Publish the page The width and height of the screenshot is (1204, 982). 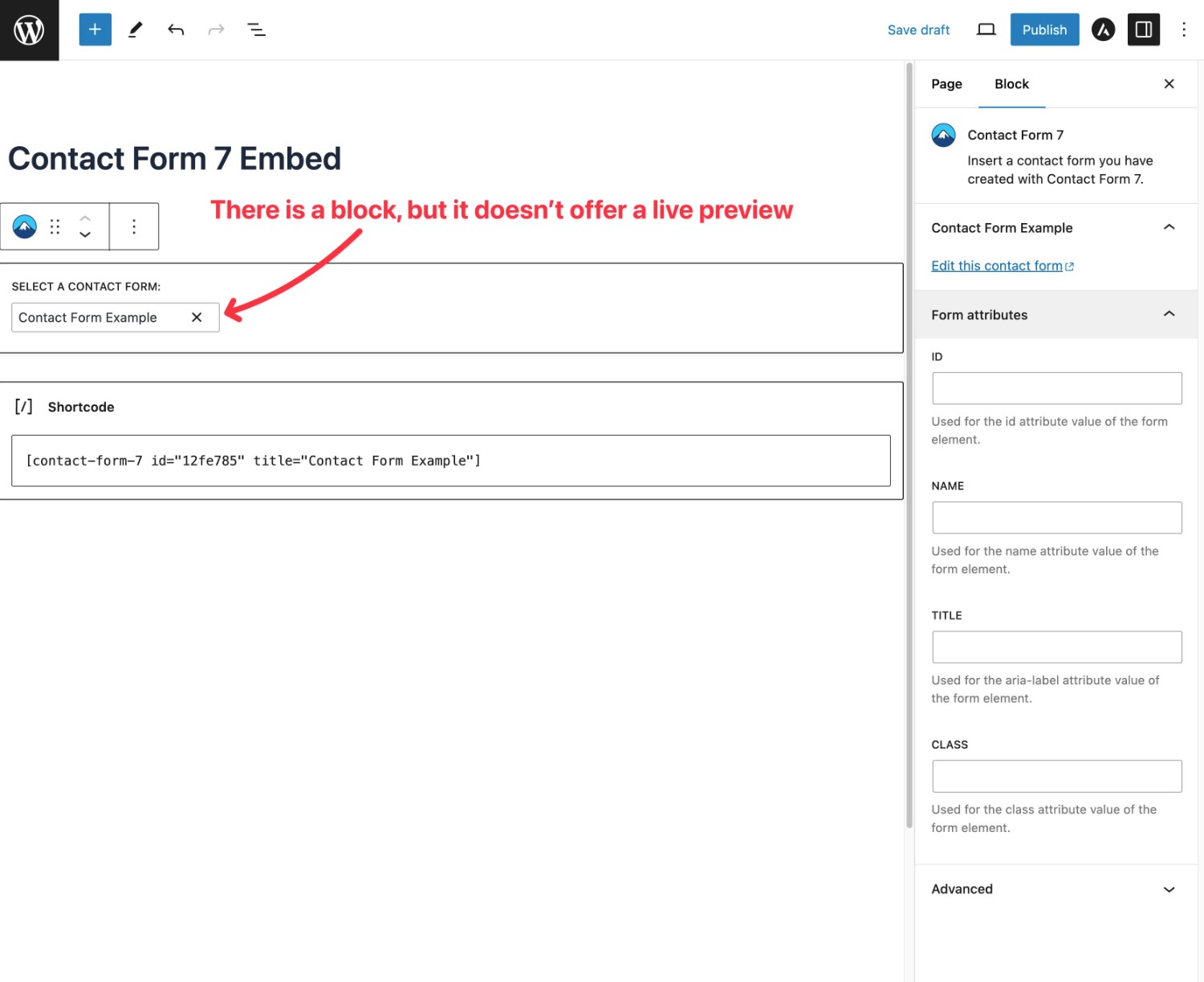coord(1044,30)
